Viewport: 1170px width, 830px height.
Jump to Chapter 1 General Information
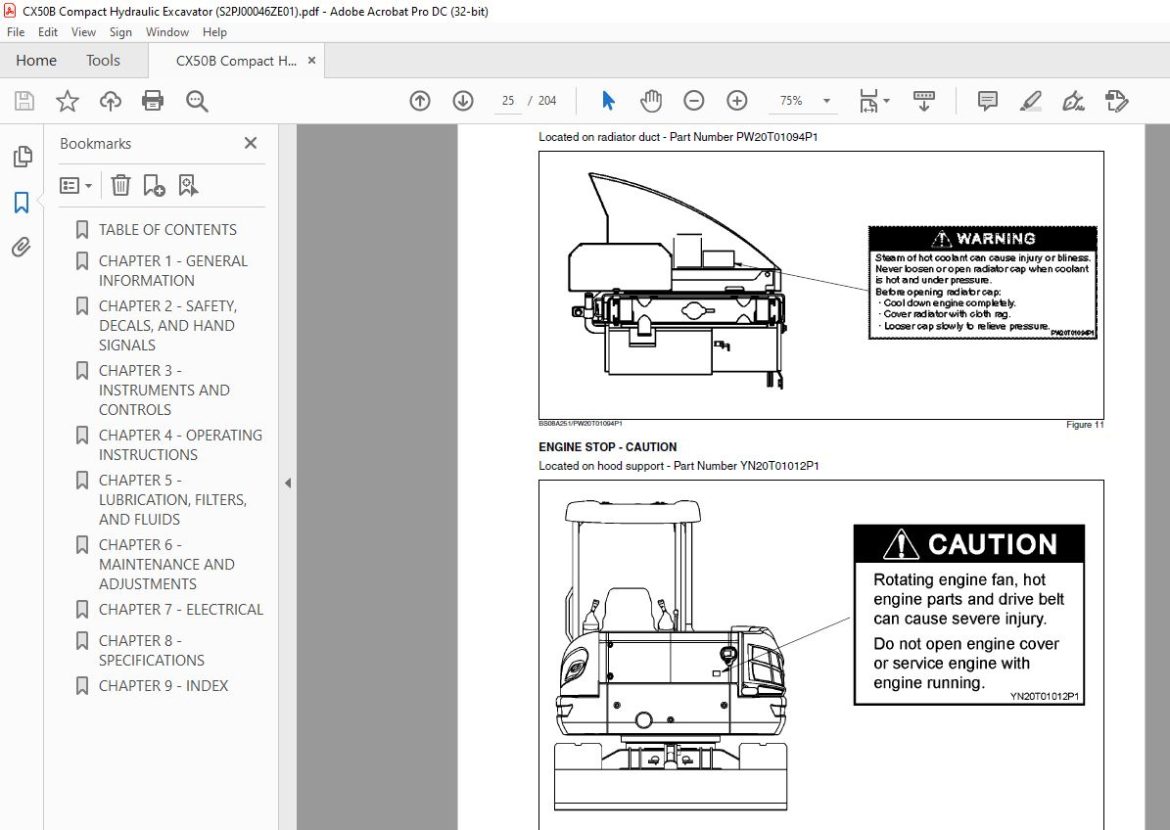click(173, 270)
